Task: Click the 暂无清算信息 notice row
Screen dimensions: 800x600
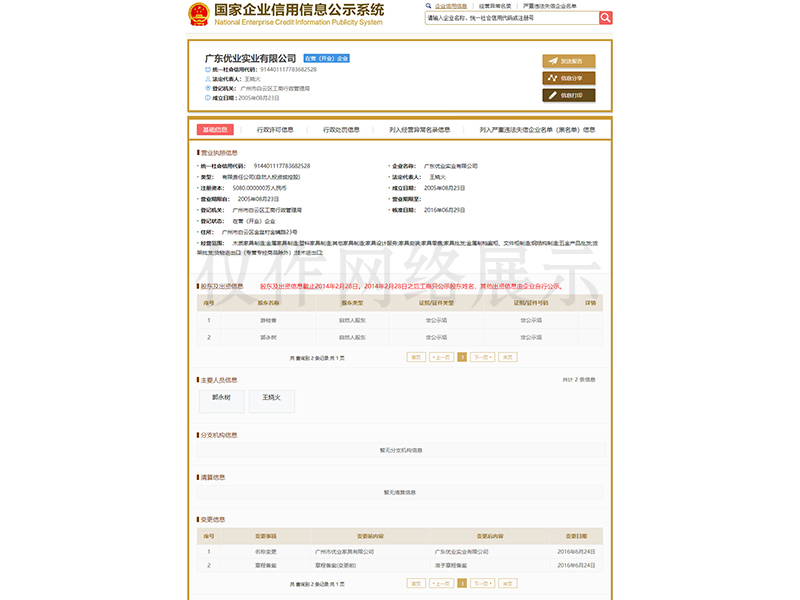Action: 400,493
